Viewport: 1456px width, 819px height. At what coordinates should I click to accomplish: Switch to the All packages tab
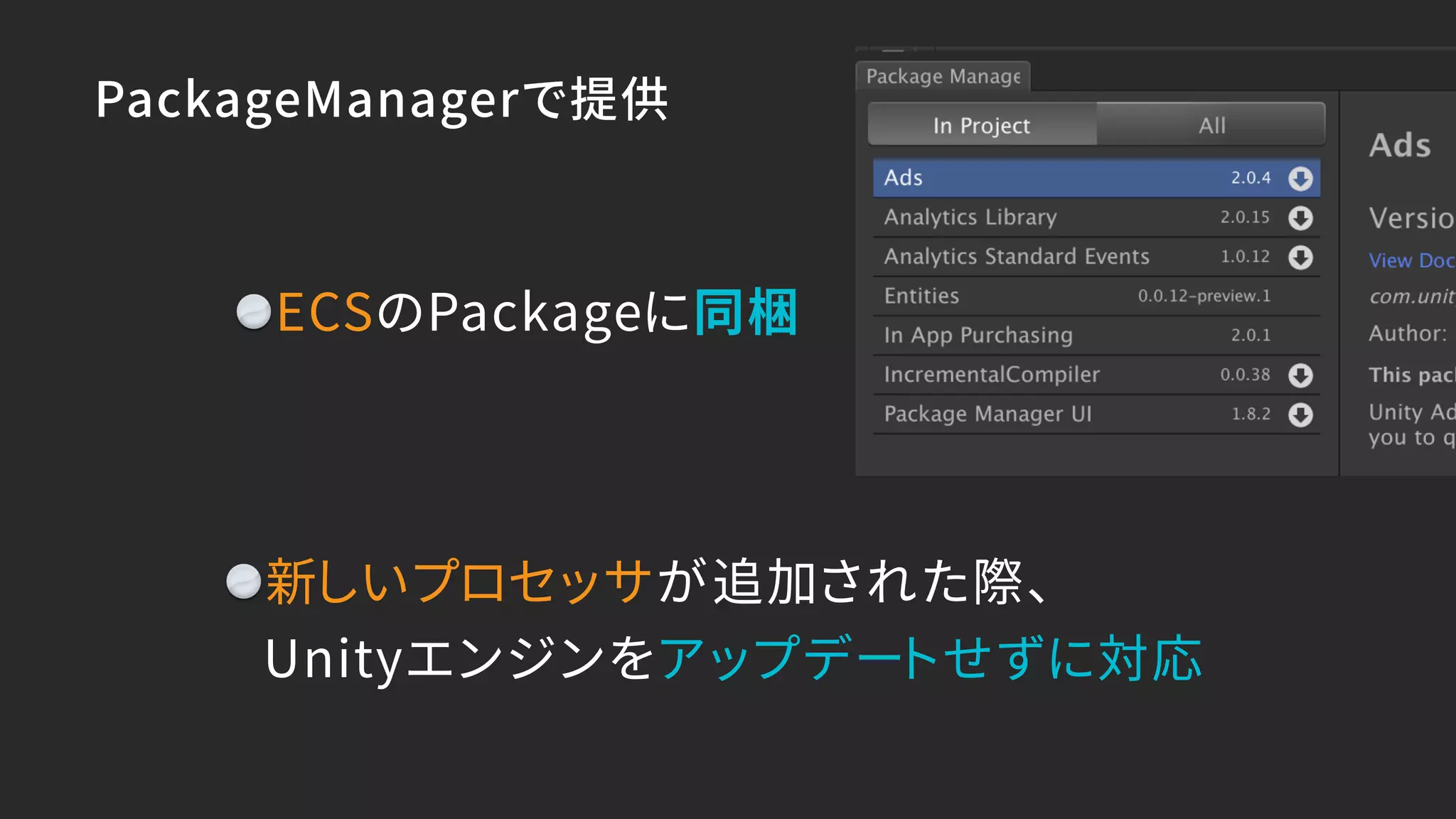[1211, 124]
